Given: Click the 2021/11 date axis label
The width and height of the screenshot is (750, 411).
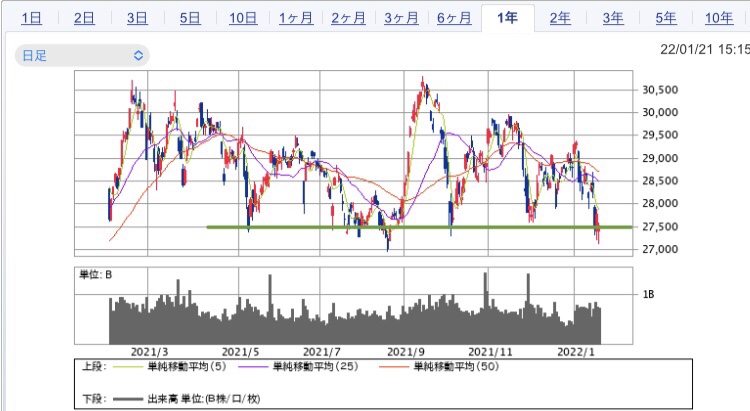Looking at the screenshot, I should 490,352.
